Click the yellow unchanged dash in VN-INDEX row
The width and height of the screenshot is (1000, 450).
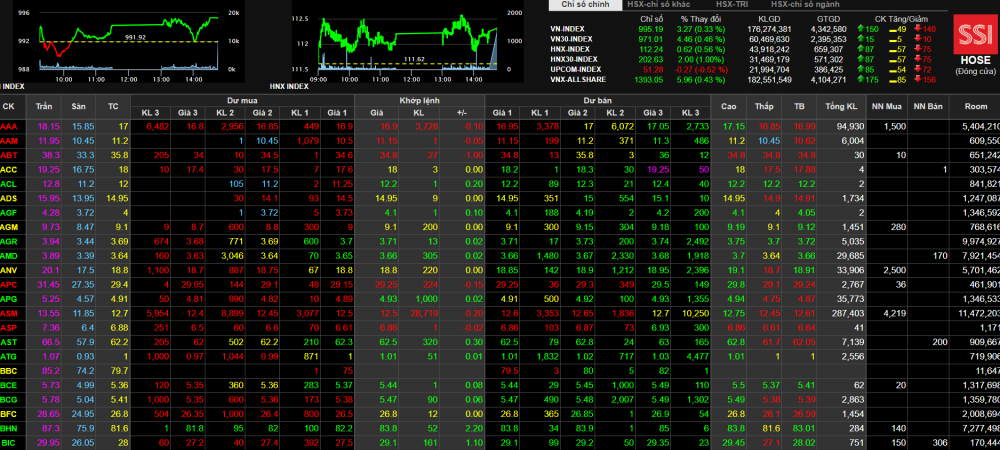892,29
